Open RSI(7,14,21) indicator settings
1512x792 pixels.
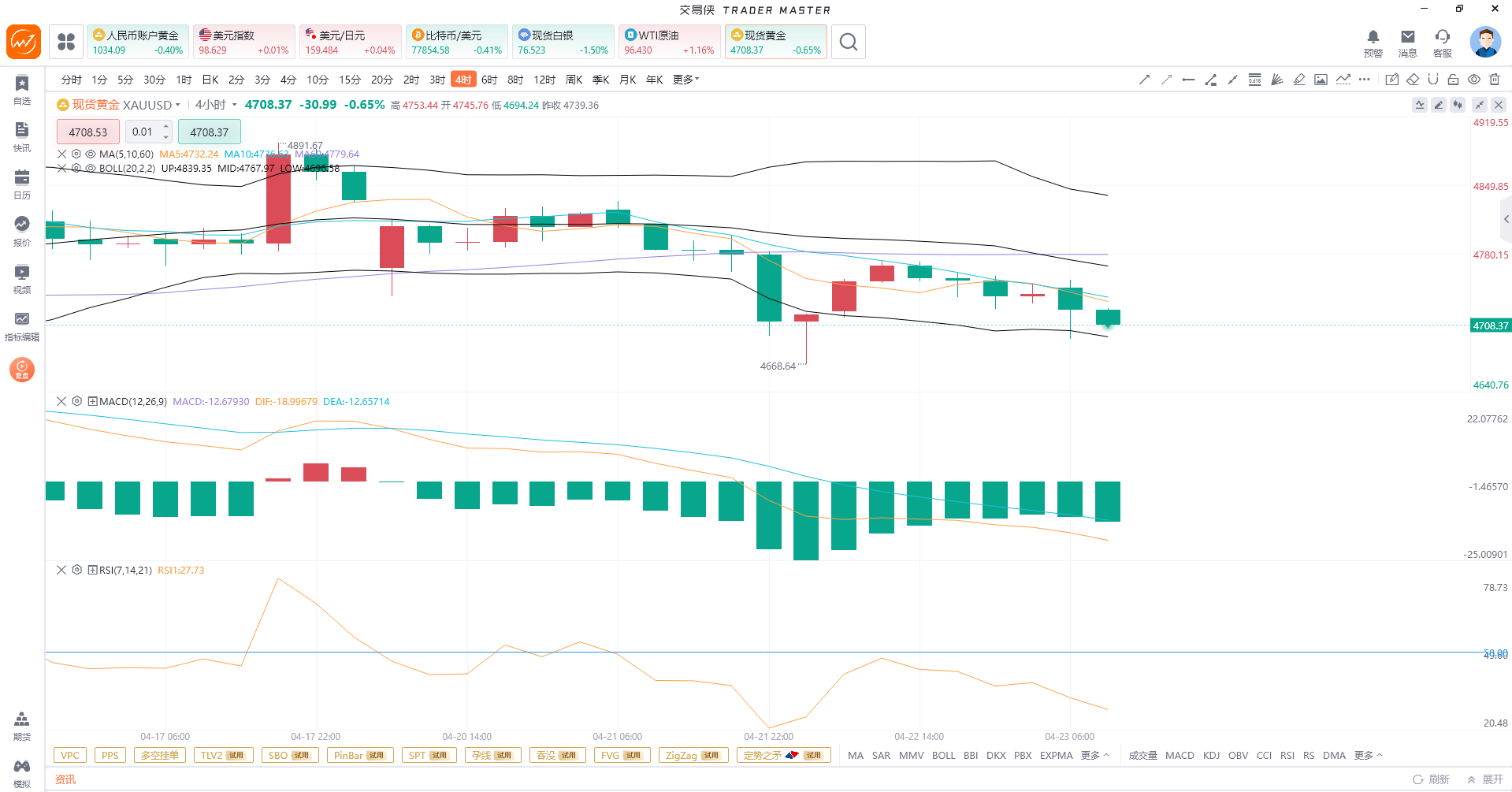(x=76, y=570)
